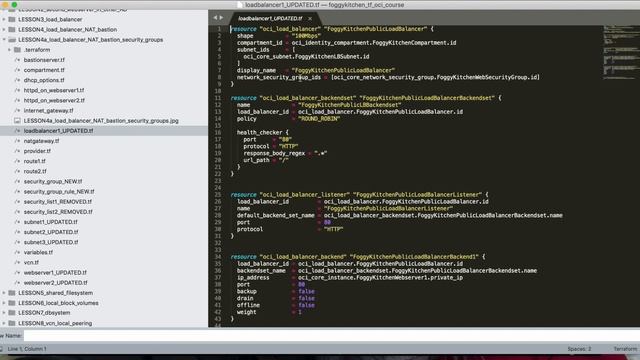This screenshot has height=360, width=640.
Task: Expand the LESSON5_shared_filesystem folder
Action: 4,293
